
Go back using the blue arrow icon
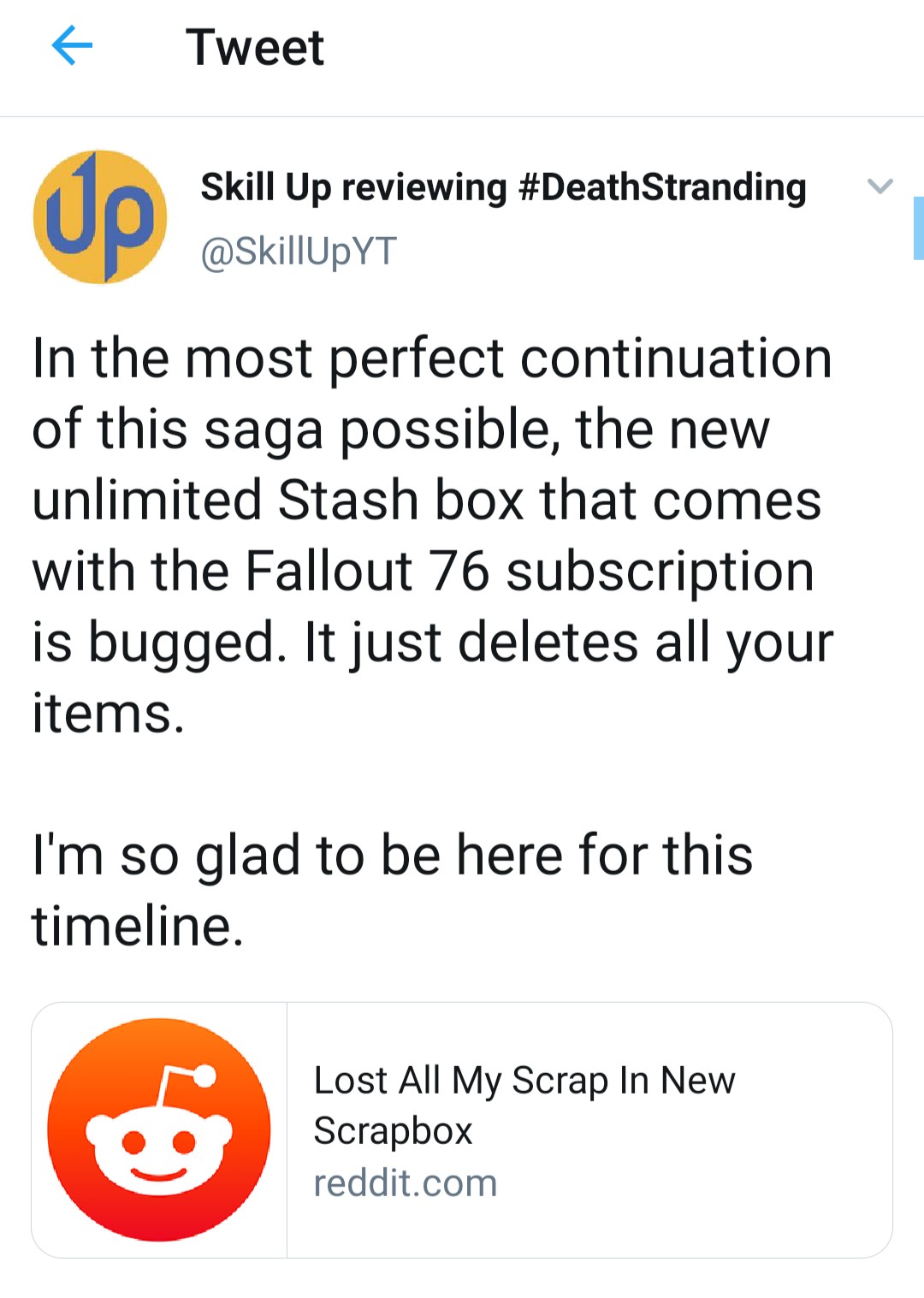point(72,45)
